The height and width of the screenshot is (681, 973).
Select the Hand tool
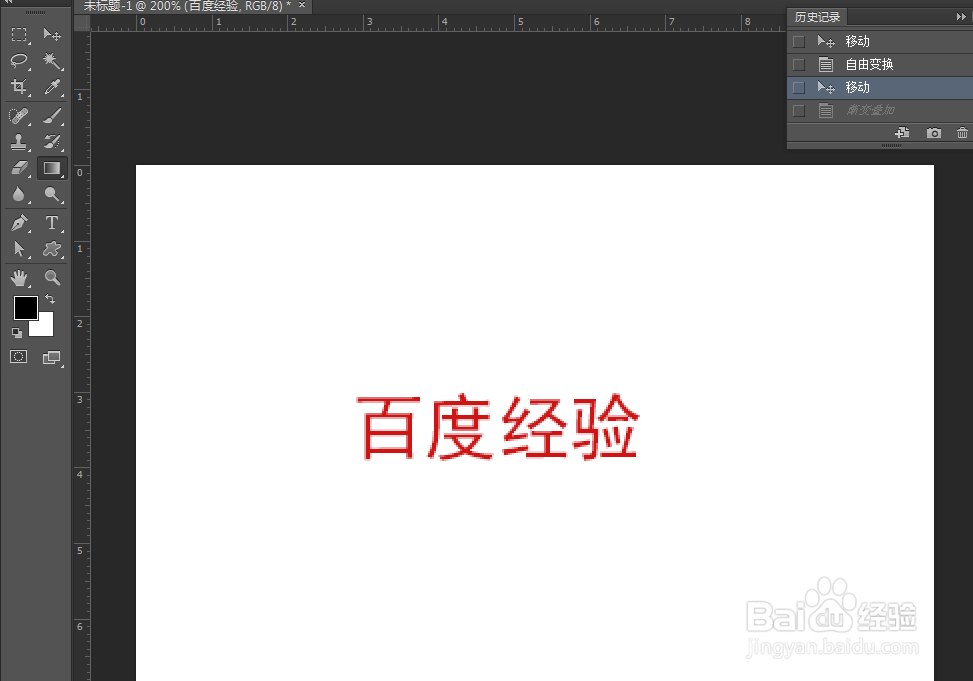click(19, 278)
